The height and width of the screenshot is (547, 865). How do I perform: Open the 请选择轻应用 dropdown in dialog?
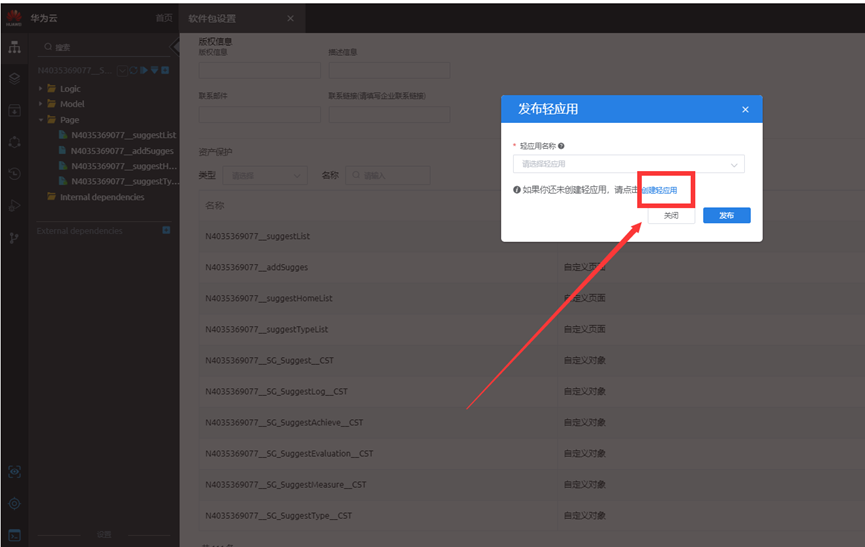628,164
